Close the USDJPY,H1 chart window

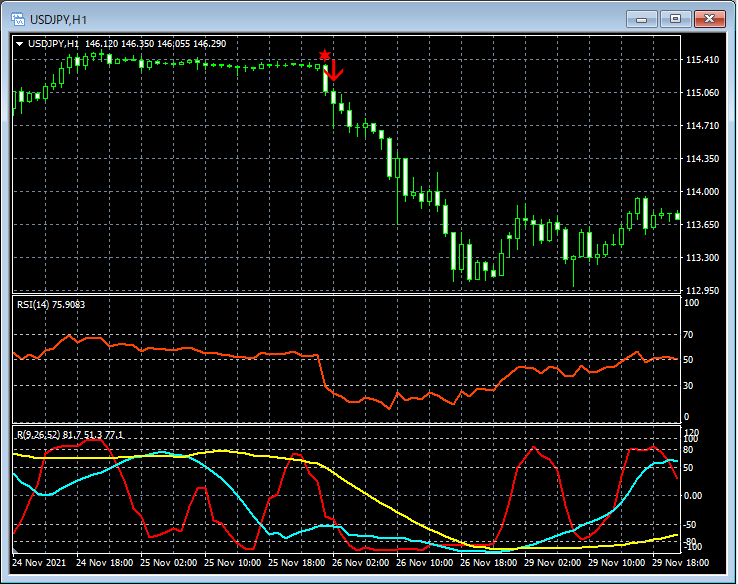click(x=709, y=18)
